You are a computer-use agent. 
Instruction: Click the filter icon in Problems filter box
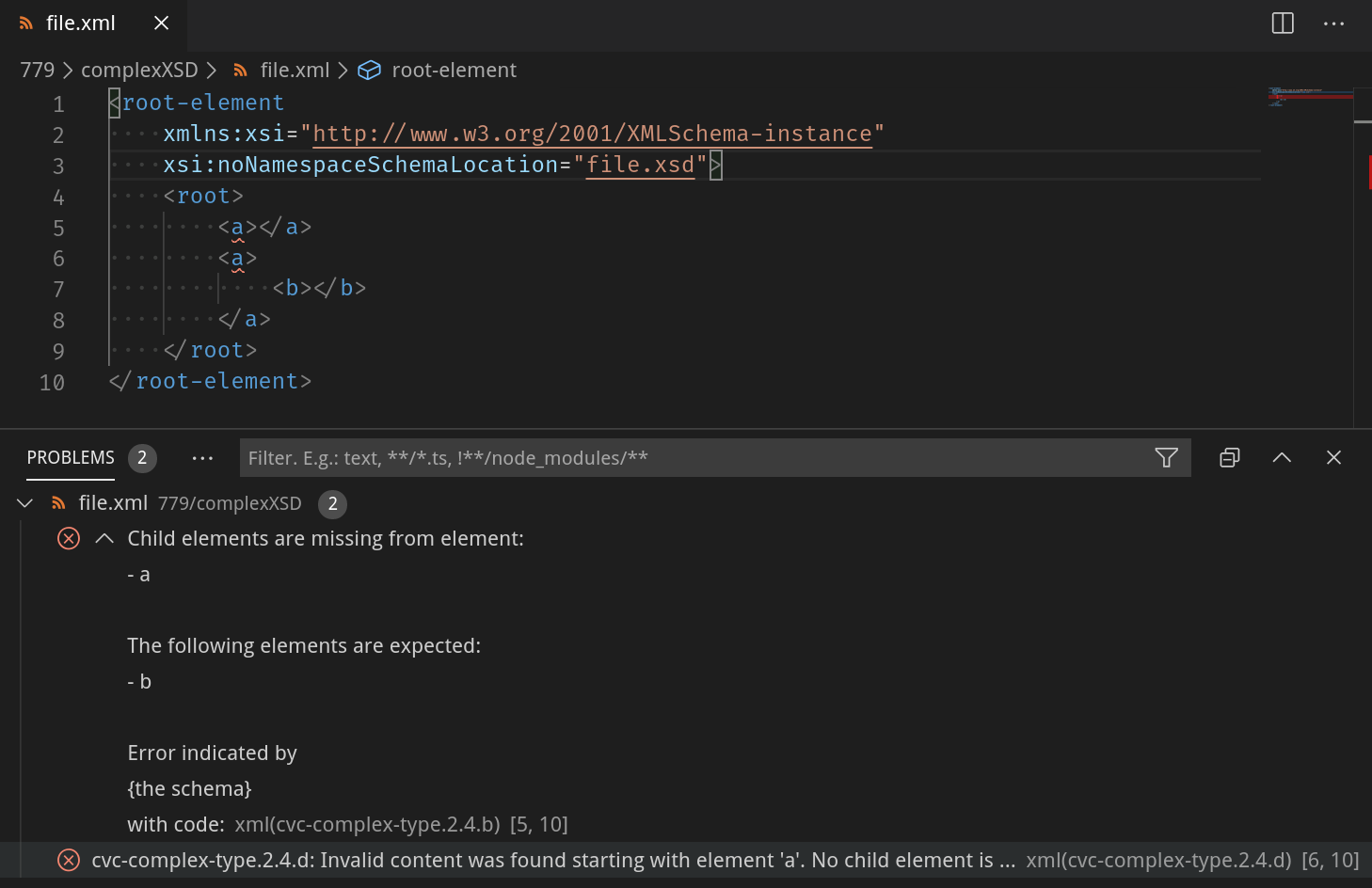coord(1166,458)
